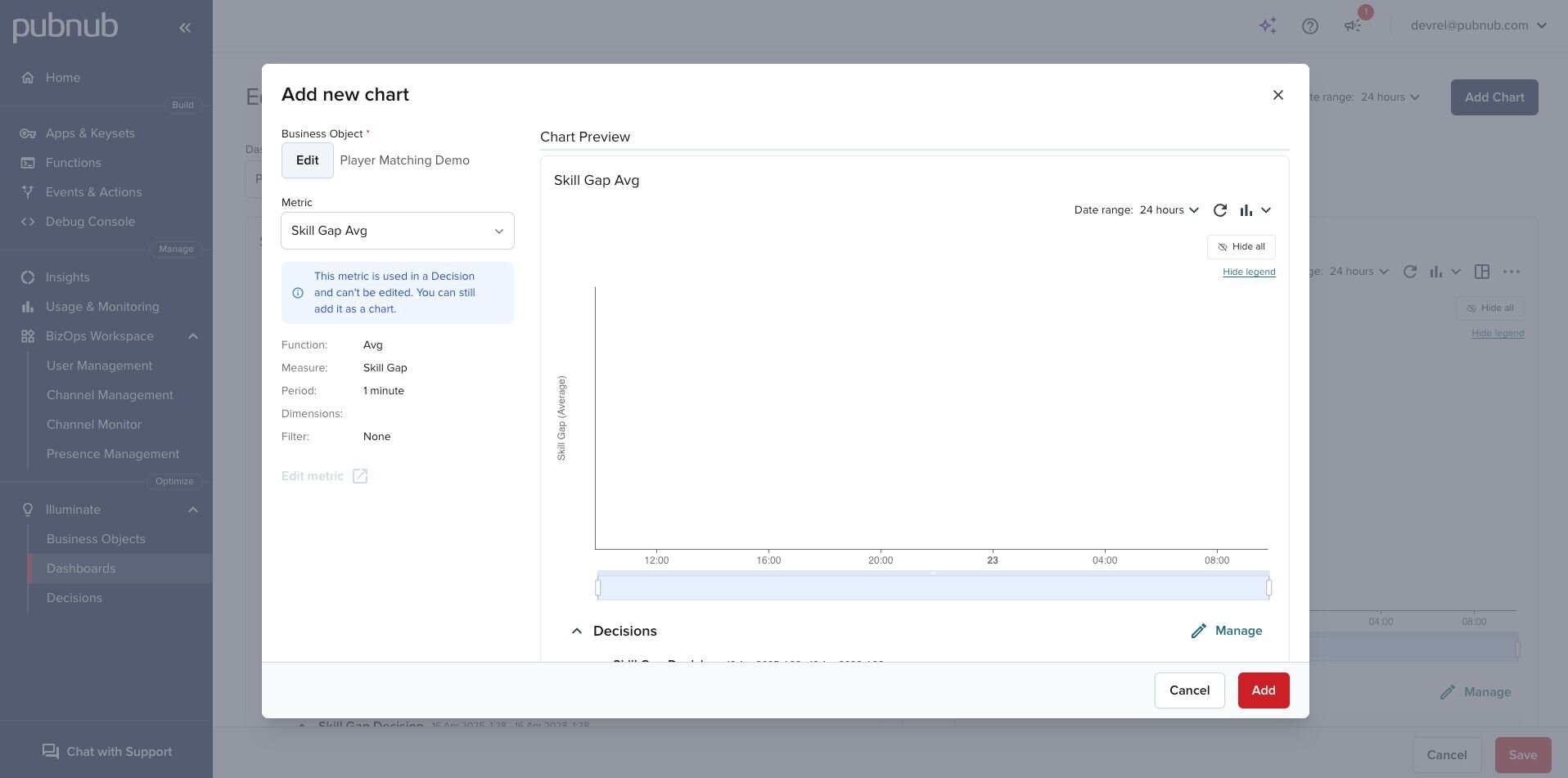Open announcements megaphone notification icon
Screen dimensions: 1568x778
1353,26
